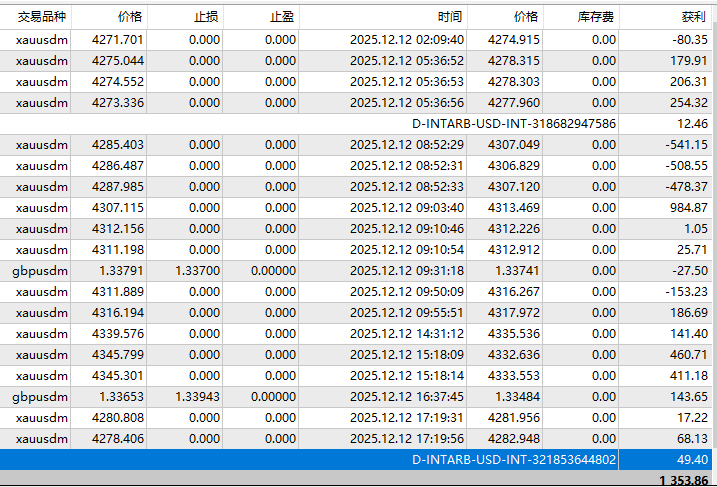Click the 止损 column header

(190, 17)
